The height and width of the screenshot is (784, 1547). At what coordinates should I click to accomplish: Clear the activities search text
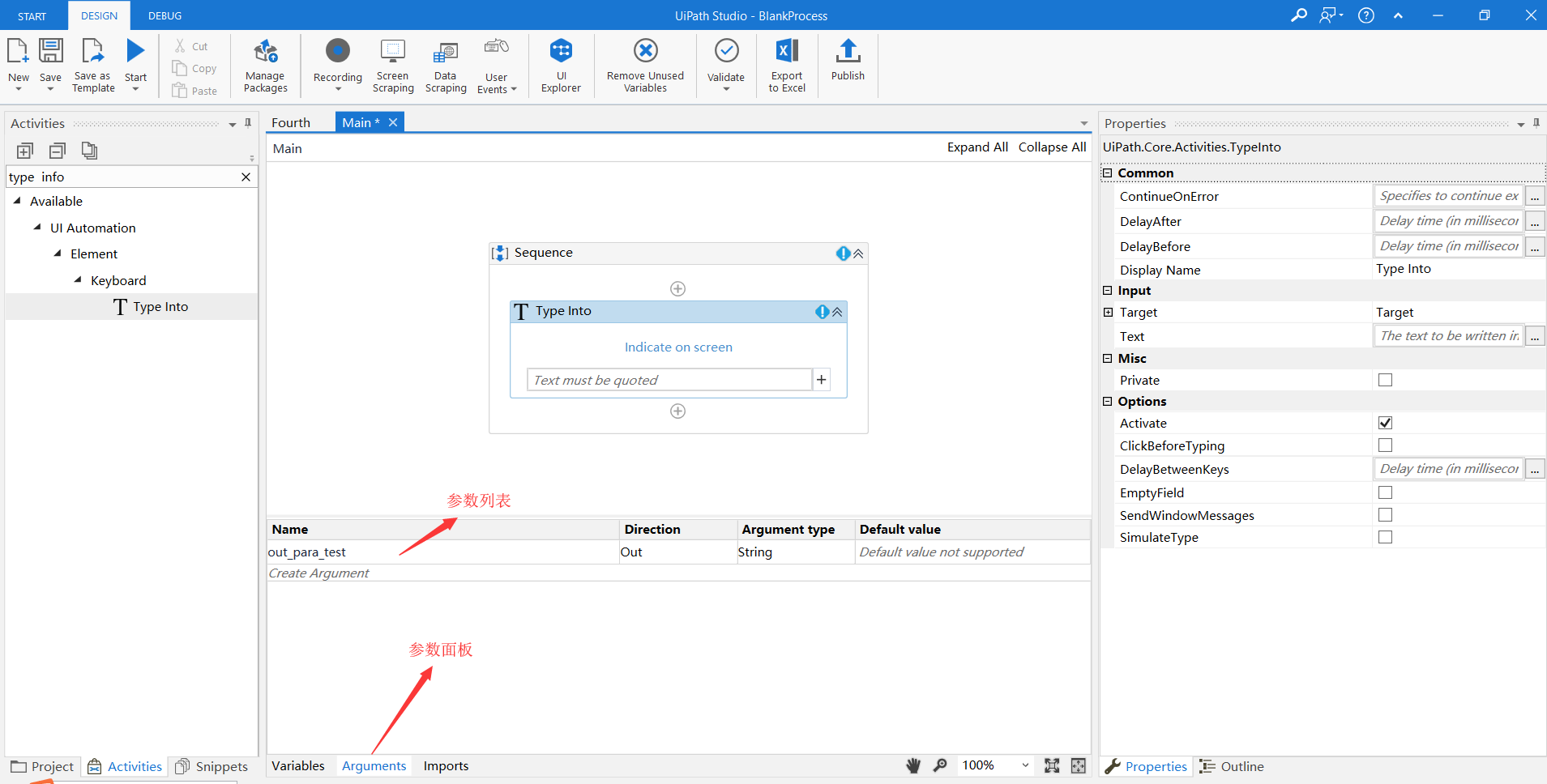point(246,177)
